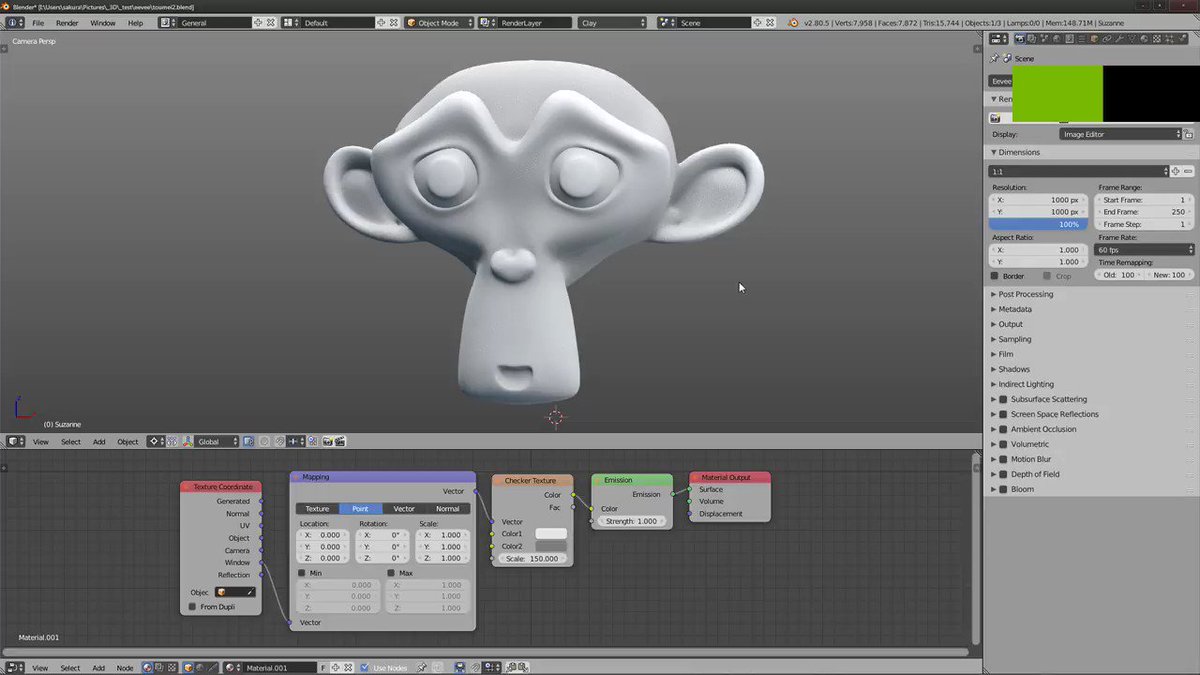Viewport: 1200px width, 675px height.
Task: Enable Min checkbox in Mapping node
Action: (302, 573)
